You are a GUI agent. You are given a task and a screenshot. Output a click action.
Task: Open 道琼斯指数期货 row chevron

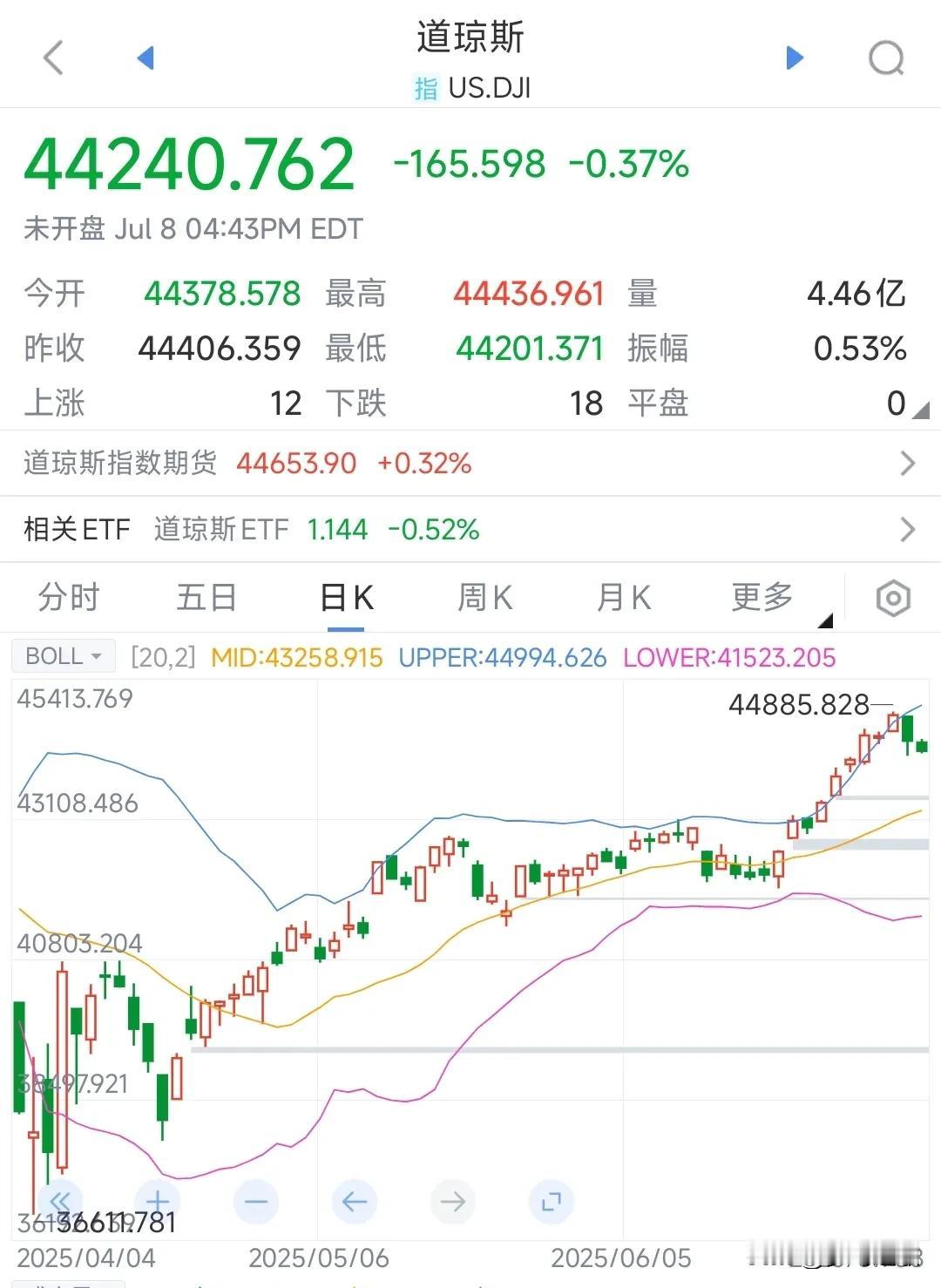point(908,463)
